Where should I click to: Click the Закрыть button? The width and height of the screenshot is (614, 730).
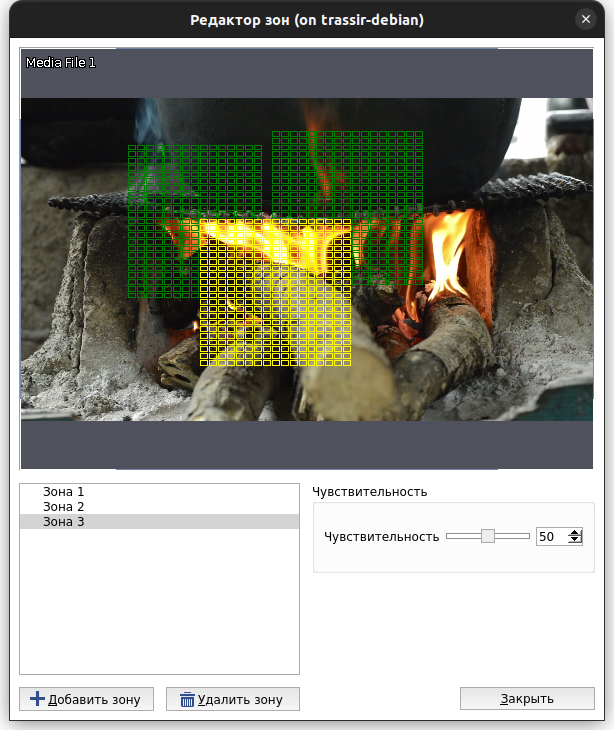(x=527, y=698)
